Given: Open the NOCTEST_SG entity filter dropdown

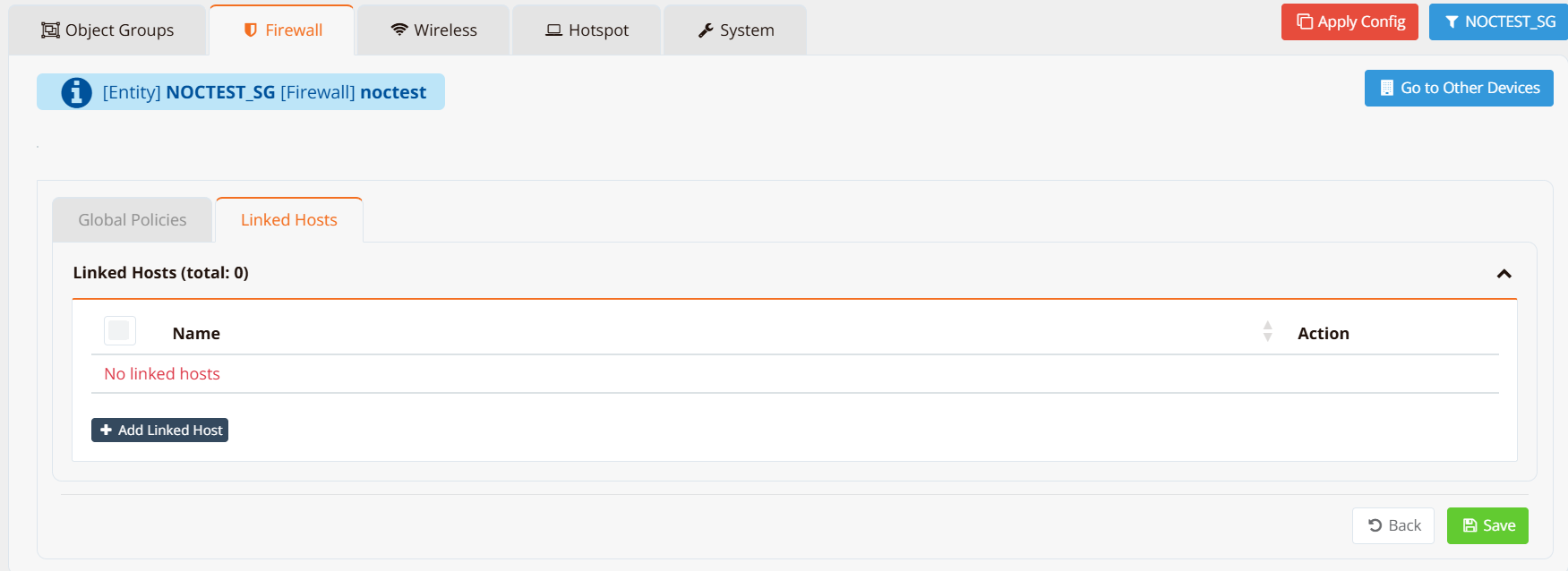Looking at the screenshot, I should 1498,21.
